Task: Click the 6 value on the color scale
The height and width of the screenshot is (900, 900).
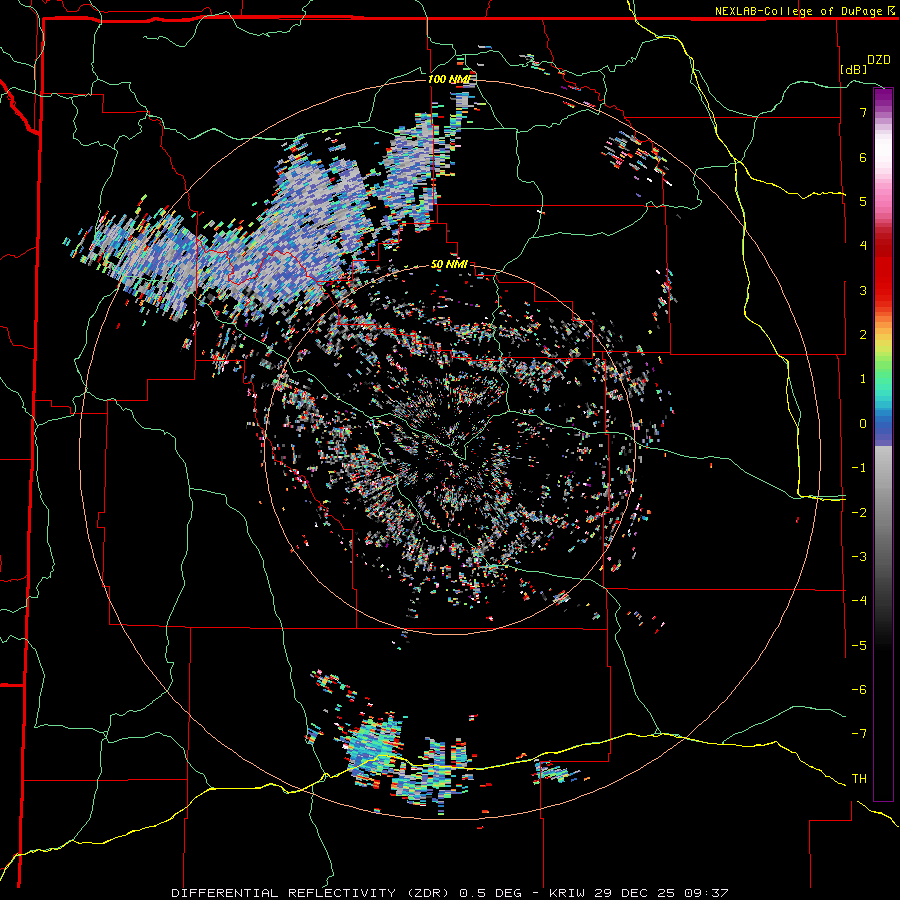Action: pyautogui.click(x=863, y=157)
